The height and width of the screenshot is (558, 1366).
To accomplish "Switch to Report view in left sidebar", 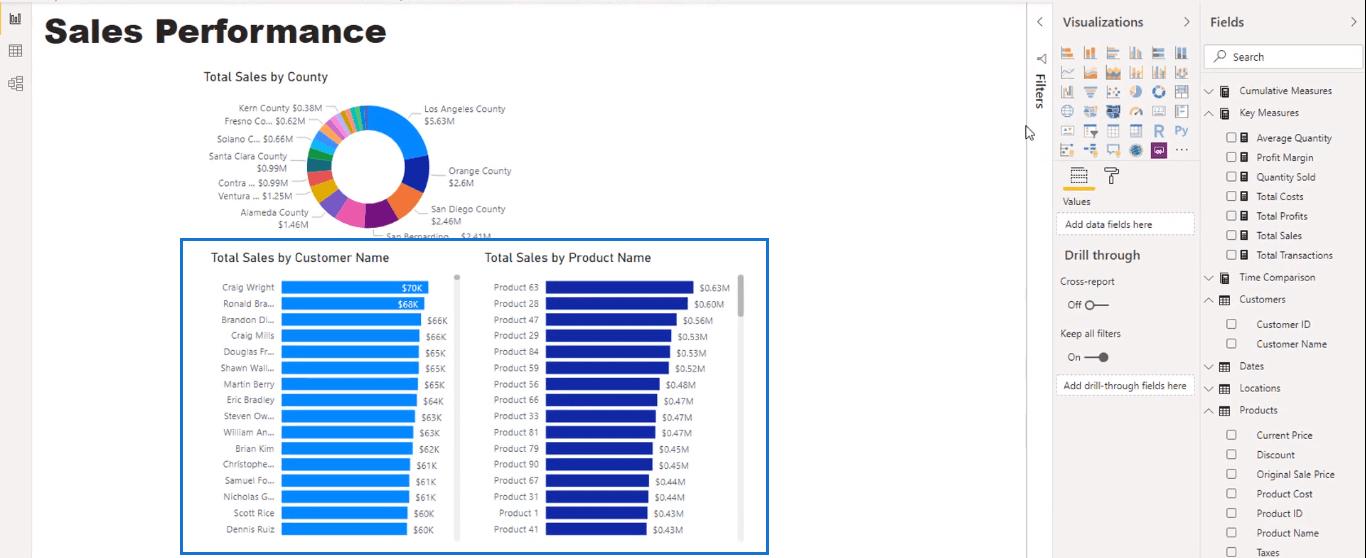I will (15, 20).
